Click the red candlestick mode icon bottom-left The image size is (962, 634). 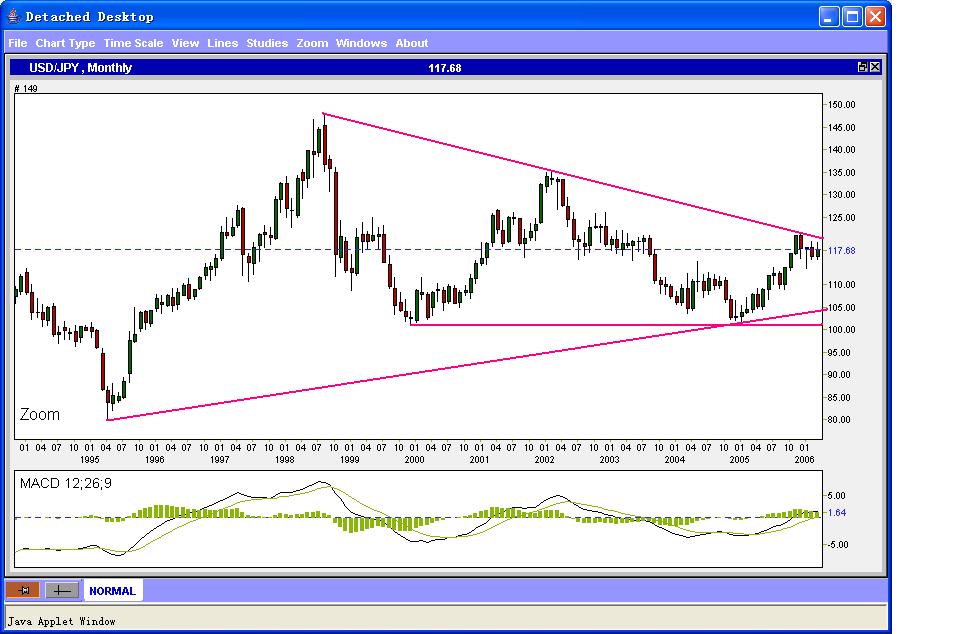pyautogui.click(x=22, y=590)
